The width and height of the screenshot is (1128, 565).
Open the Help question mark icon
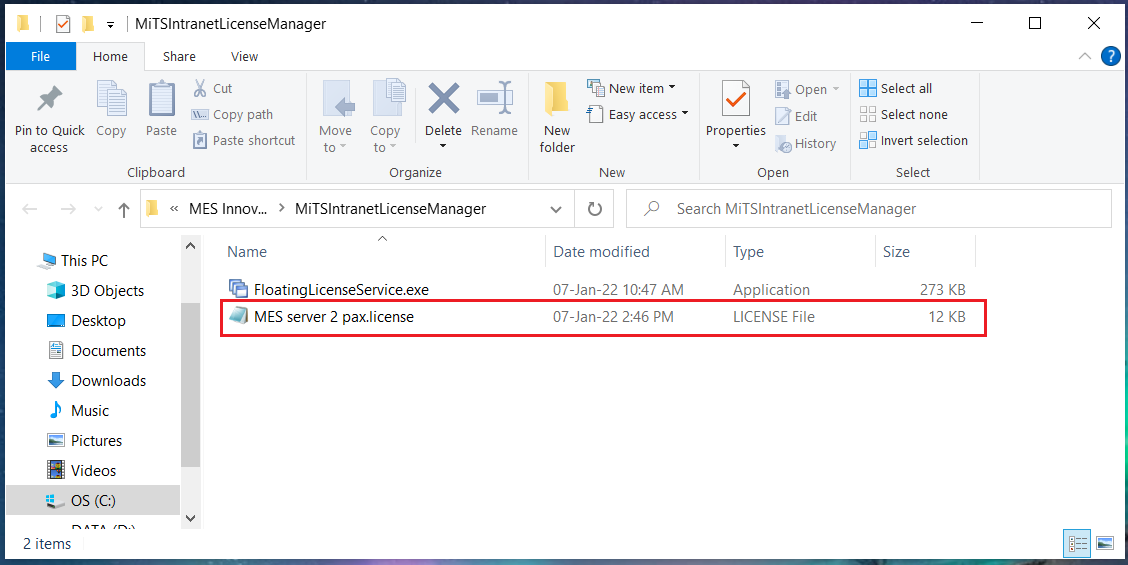tap(1111, 57)
